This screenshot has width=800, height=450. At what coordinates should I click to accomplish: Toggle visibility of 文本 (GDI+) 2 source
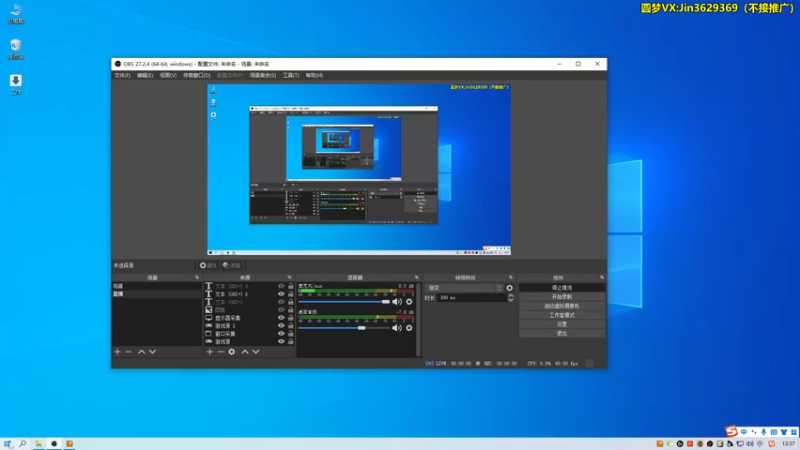[281, 294]
